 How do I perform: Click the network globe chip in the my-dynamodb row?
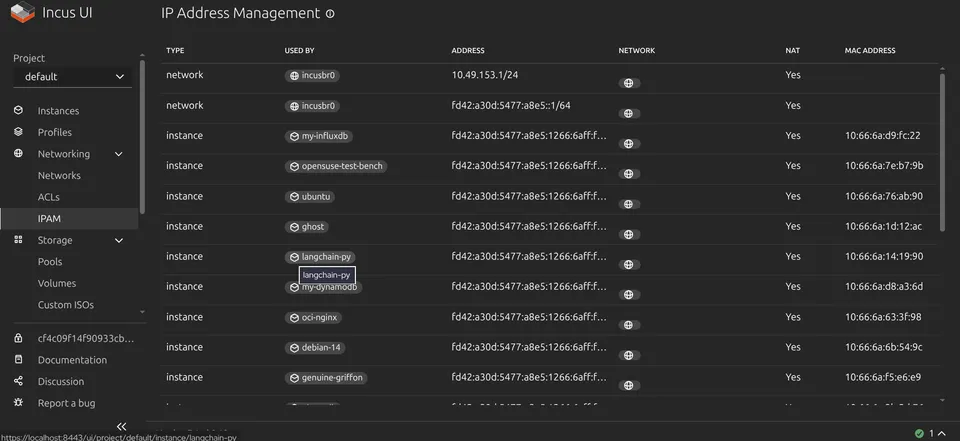629,295
